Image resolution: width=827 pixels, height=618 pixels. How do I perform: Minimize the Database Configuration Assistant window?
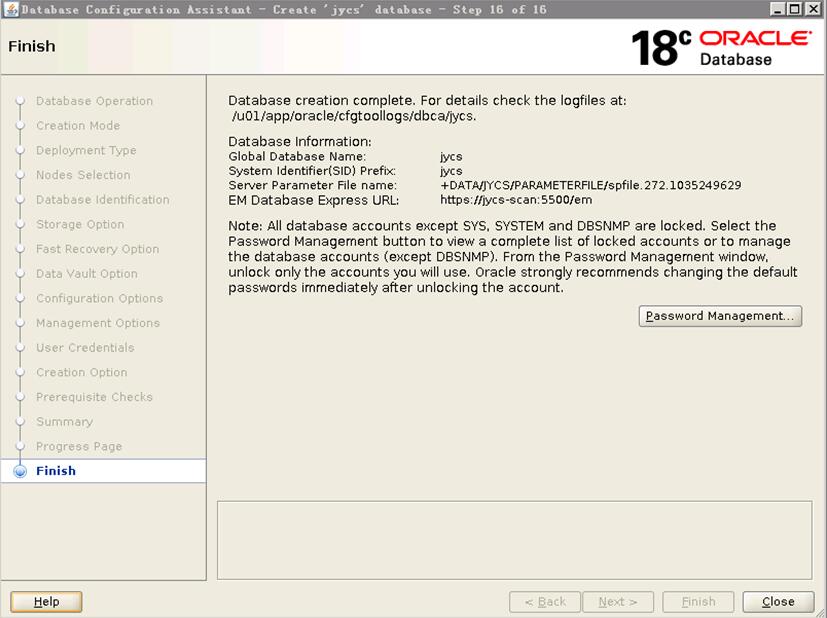[x=777, y=9]
